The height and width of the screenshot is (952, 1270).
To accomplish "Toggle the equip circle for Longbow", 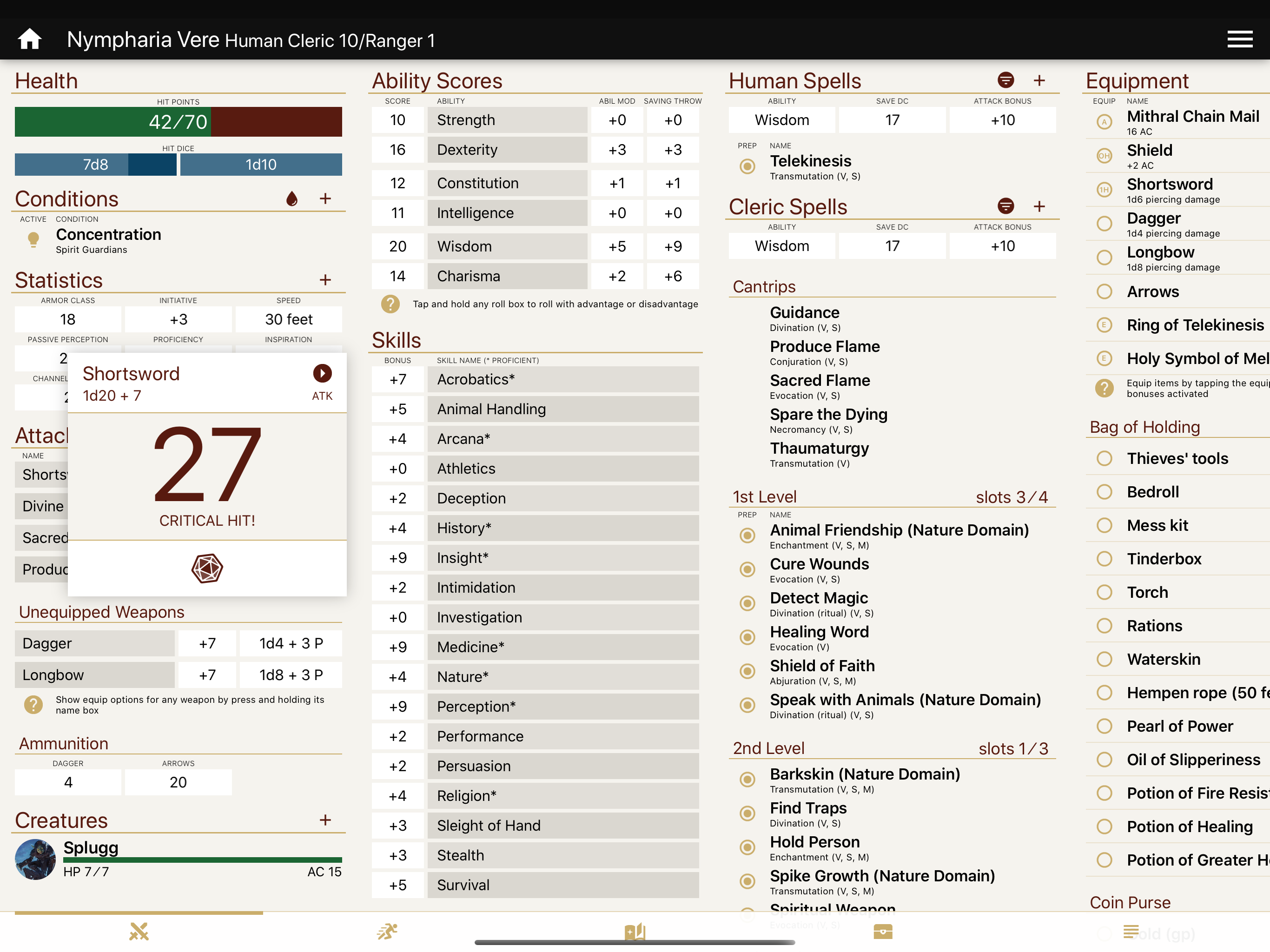I will 1104,257.
